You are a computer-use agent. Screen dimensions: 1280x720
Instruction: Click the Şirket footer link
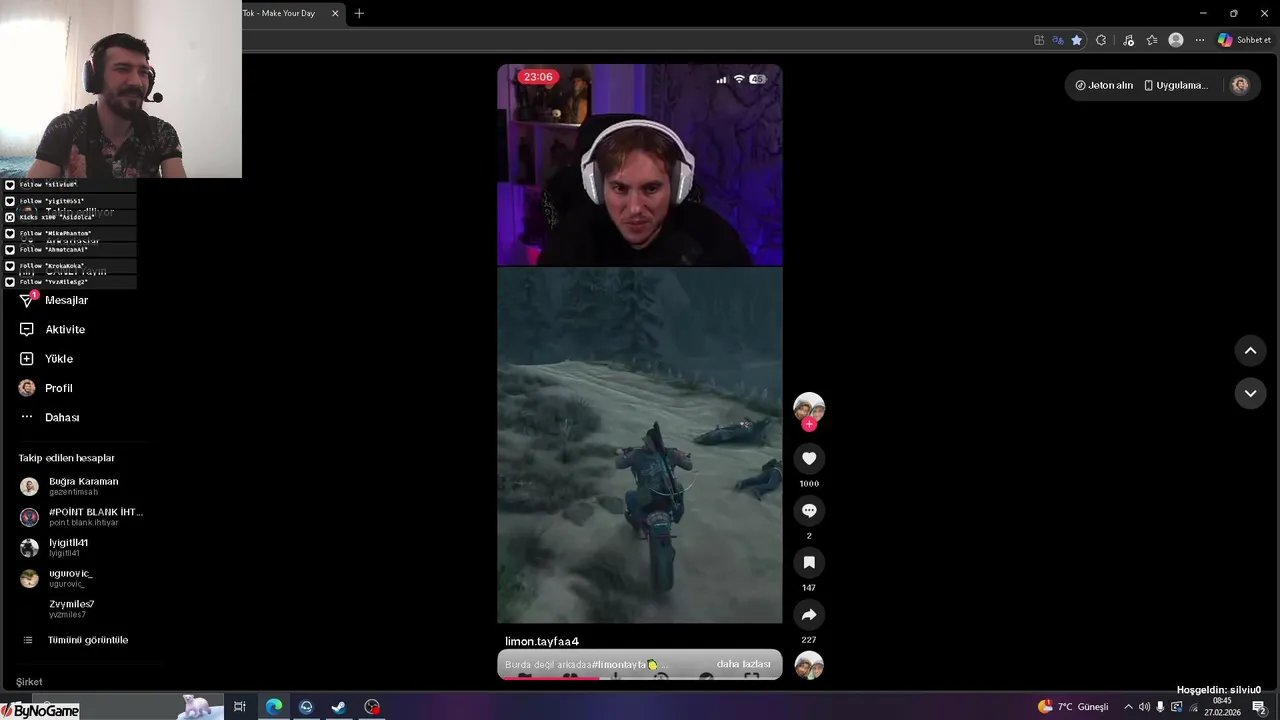pyautogui.click(x=29, y=682)
